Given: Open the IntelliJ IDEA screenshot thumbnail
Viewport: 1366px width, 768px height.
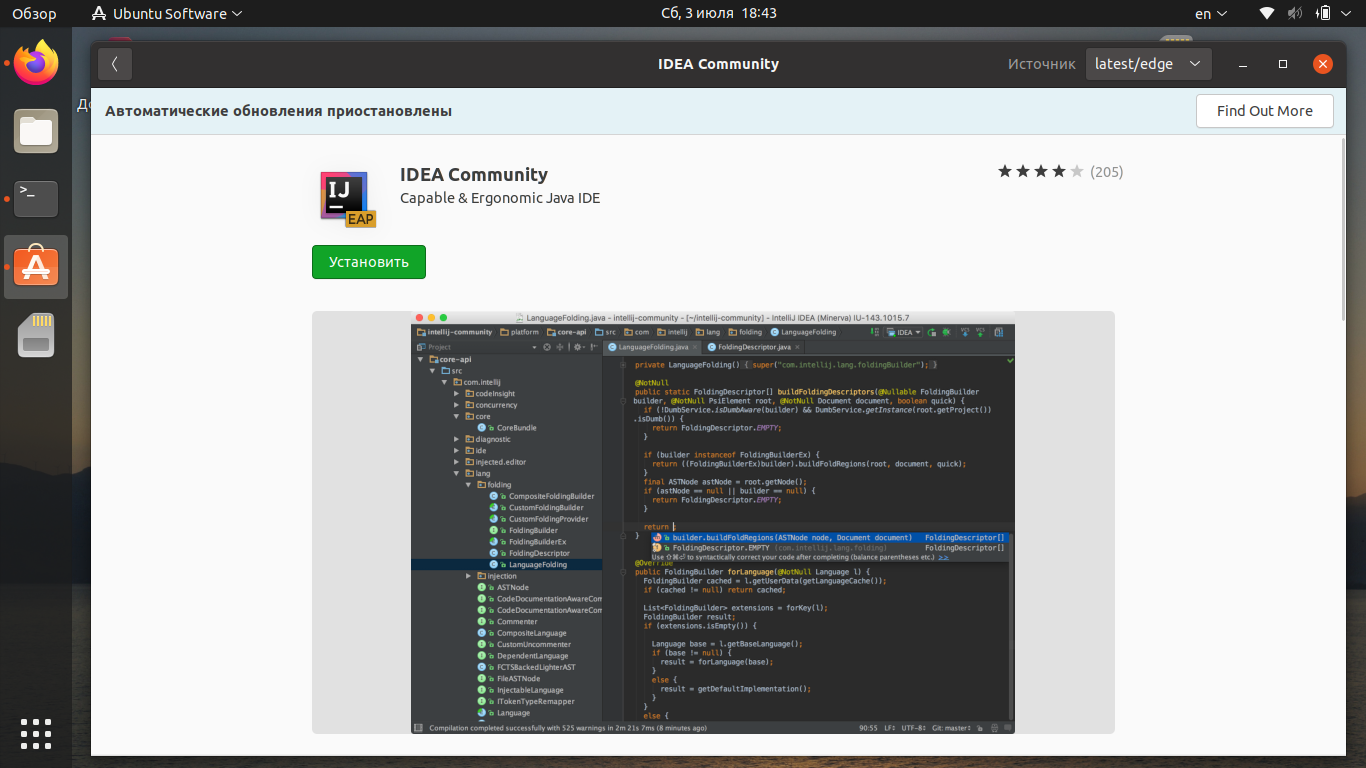Looking at the screenshot, I should (713, 522).
